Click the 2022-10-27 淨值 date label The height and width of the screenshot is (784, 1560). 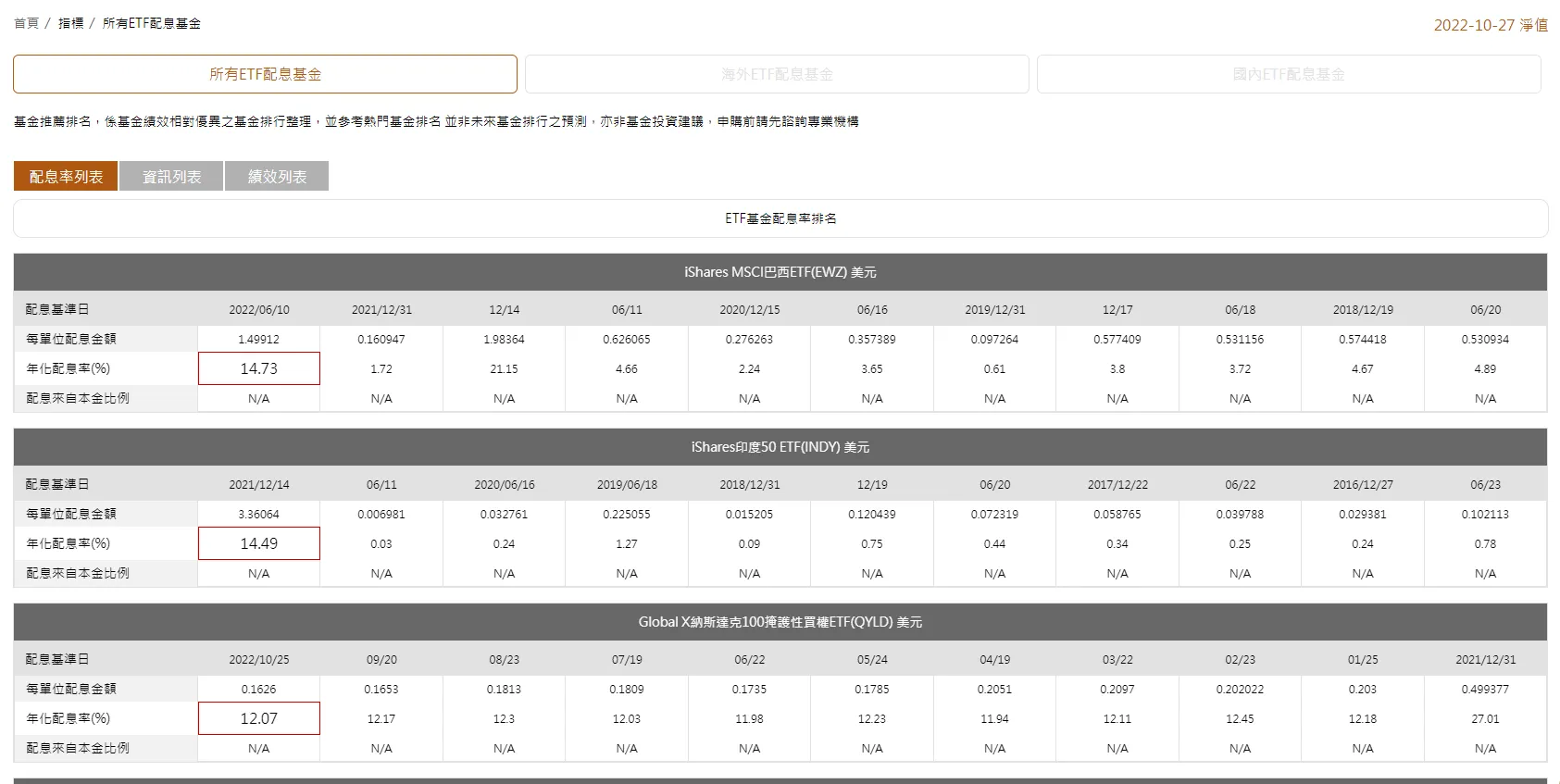tap(1491, 25)
